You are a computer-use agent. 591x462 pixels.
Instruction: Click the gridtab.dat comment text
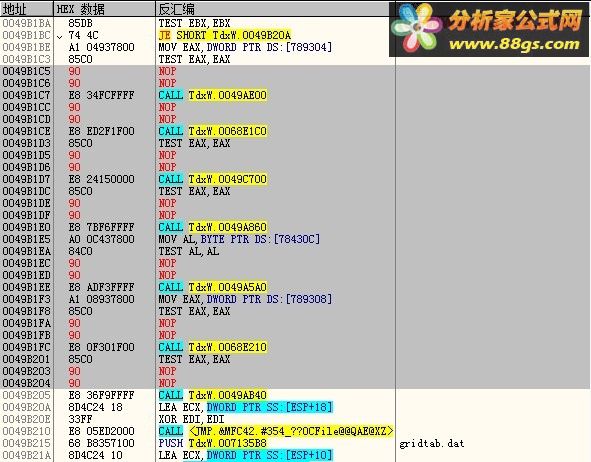pos(432,444)
